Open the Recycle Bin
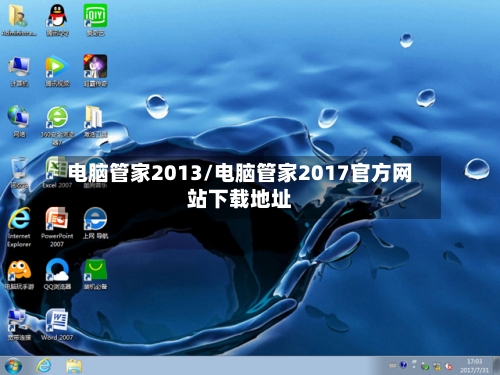The height and width of the screenshot is (375, 500). (x=19, y=173)
